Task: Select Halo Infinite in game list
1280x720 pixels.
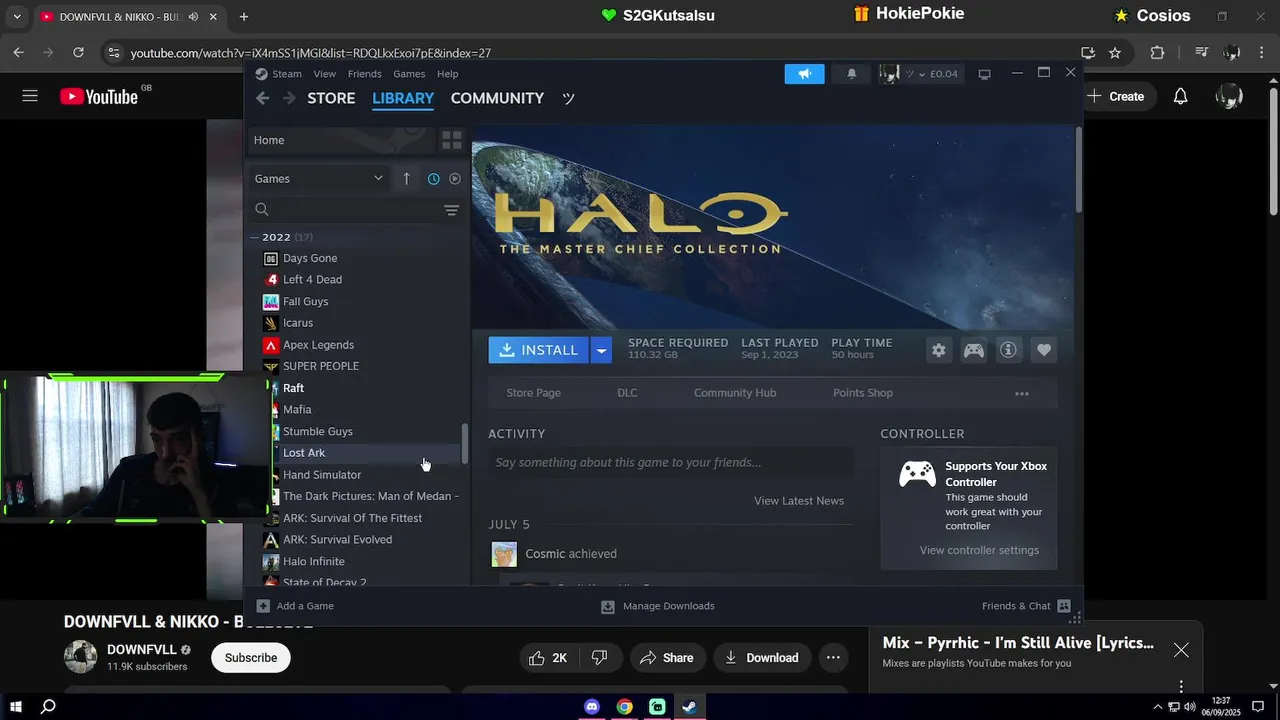Action: click(x=314, y=562)
